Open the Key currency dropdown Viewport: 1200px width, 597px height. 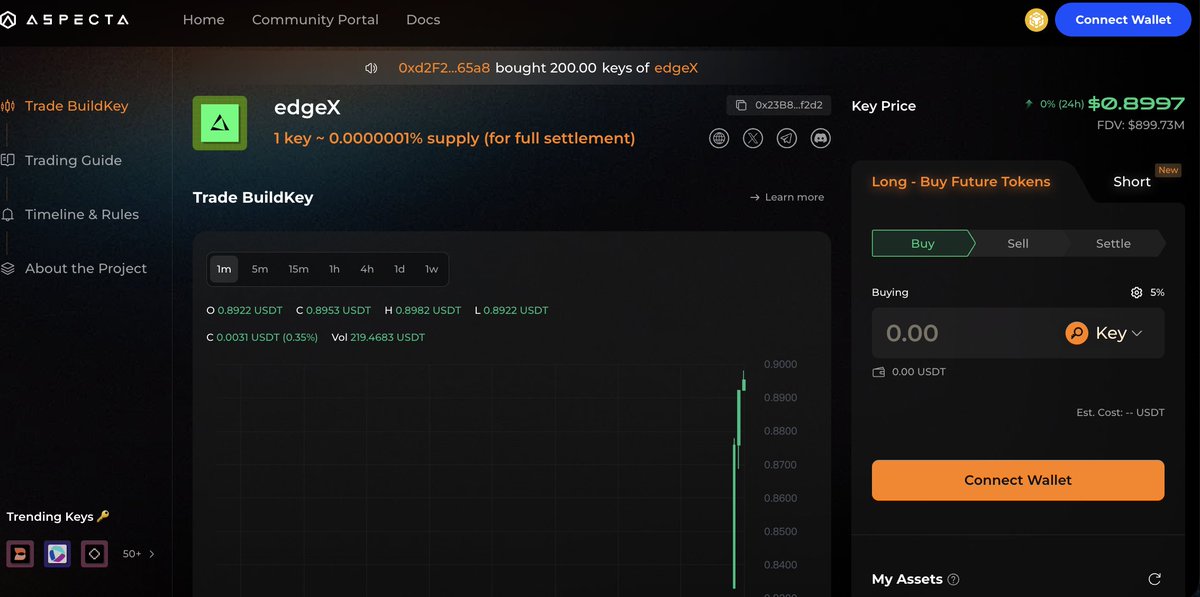coord(1104,333)
